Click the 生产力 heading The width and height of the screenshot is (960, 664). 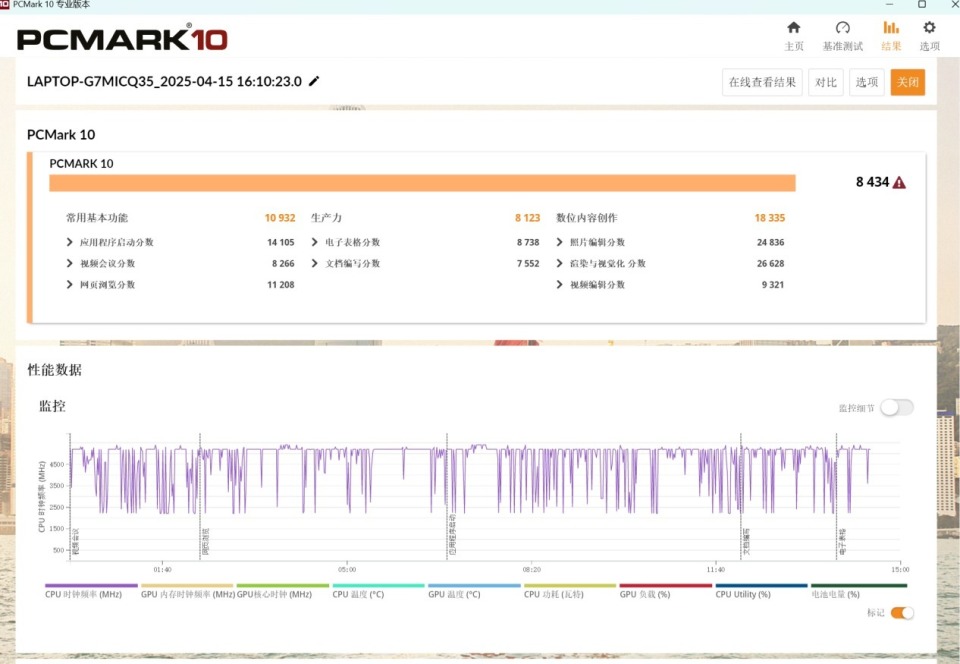[x=326, y=218]
